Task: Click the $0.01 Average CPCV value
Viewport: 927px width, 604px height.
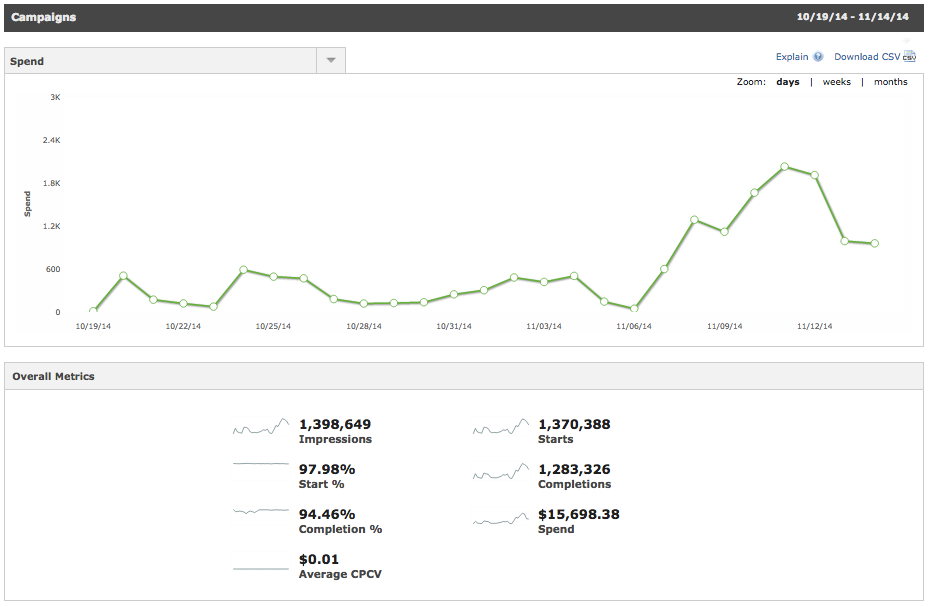Action: click(x=319, y=559)
